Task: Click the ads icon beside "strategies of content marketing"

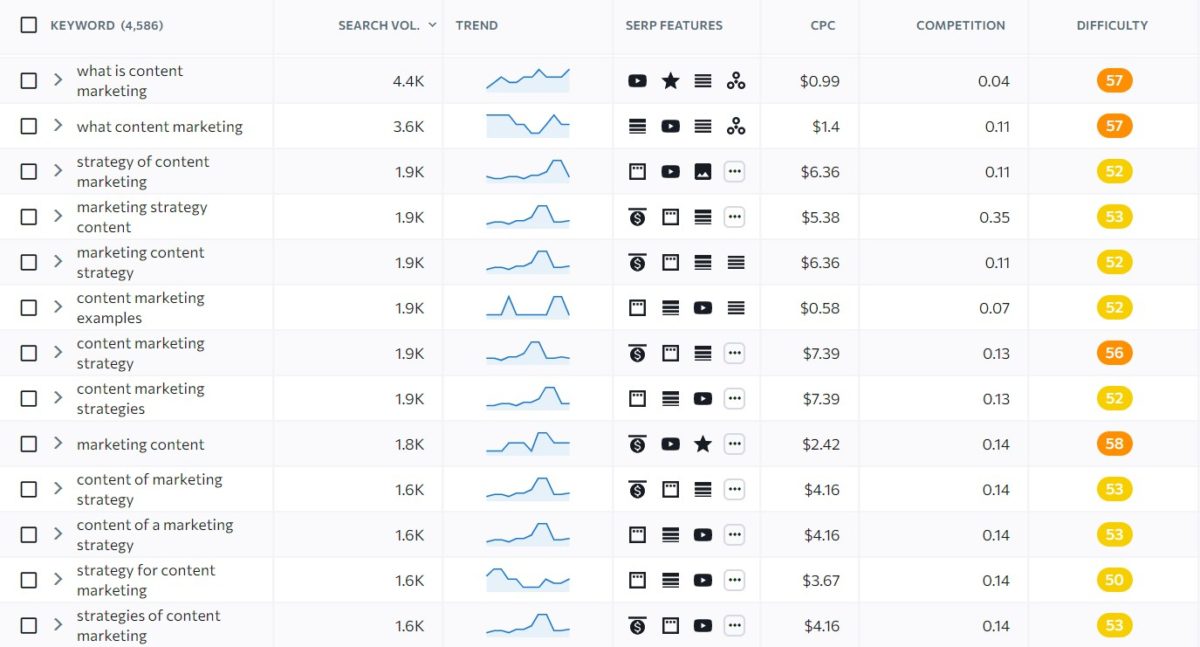Action: [x=637, y=624]
